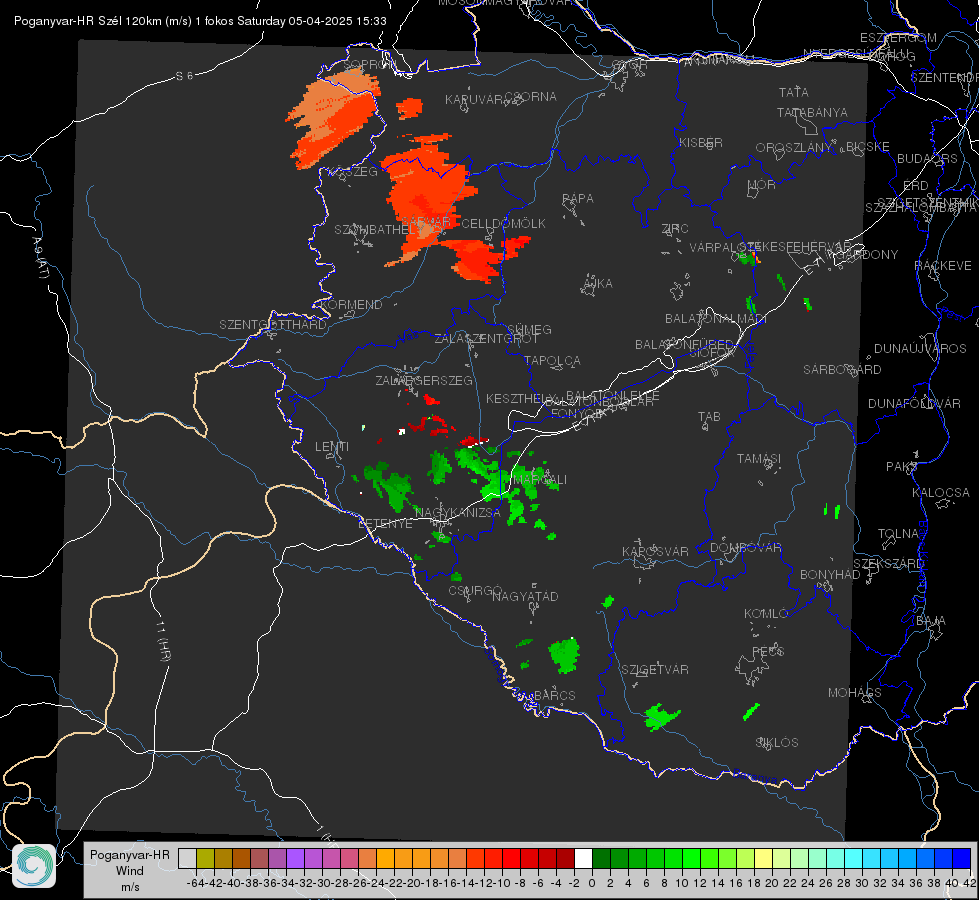
Task: Click the TATABANYA city label
Action: 812,112
